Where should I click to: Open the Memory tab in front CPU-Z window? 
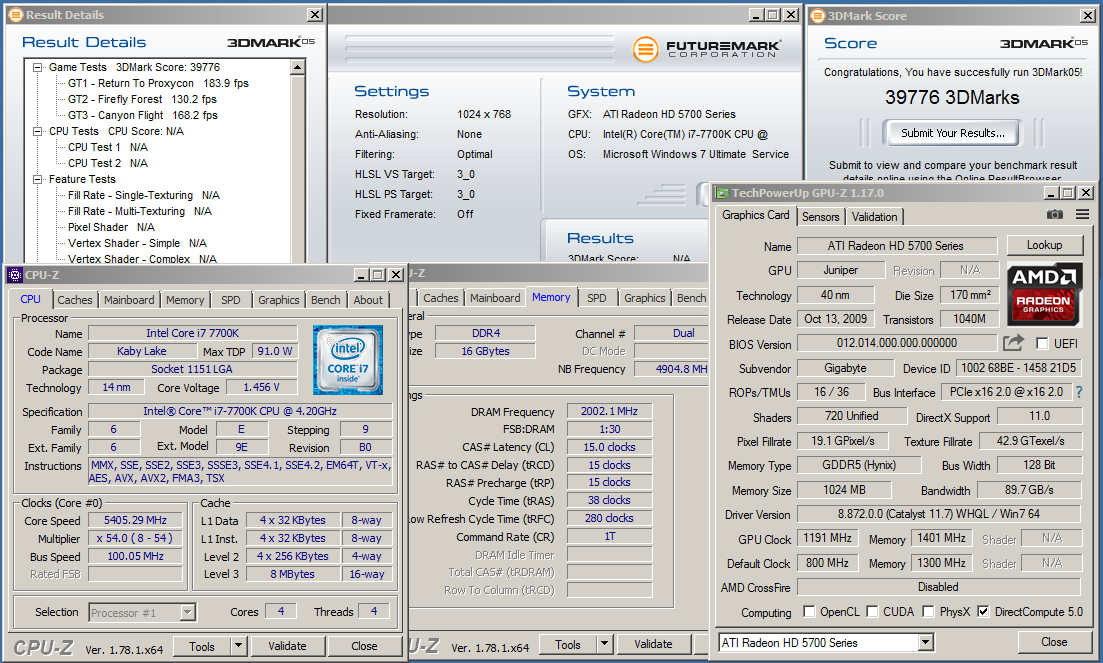[185, 300]
